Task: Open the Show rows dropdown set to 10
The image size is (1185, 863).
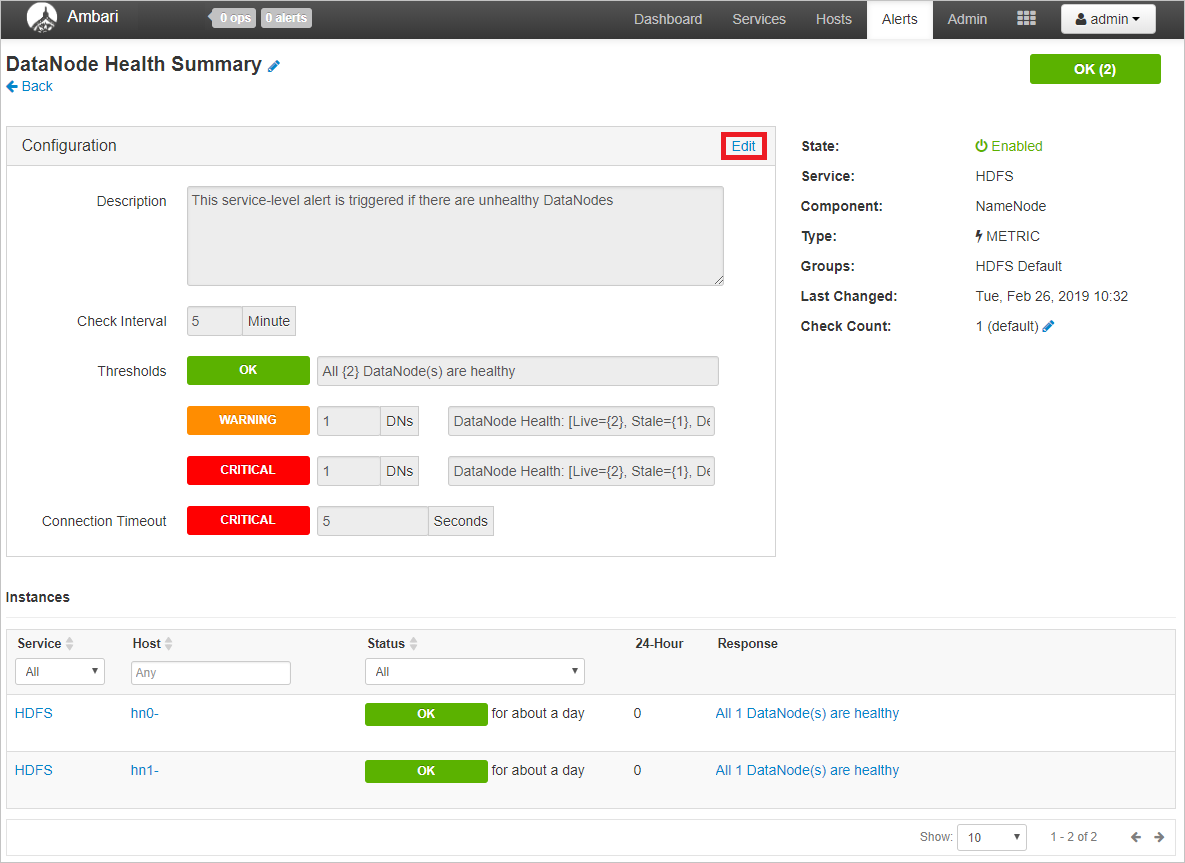Action: [x=991, y=837]
